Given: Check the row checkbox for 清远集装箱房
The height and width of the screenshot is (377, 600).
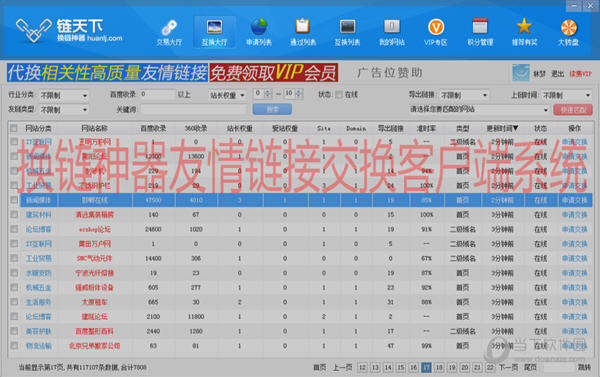Looking at the screenshot, I should pyautogui.click(x=14, y=215).
